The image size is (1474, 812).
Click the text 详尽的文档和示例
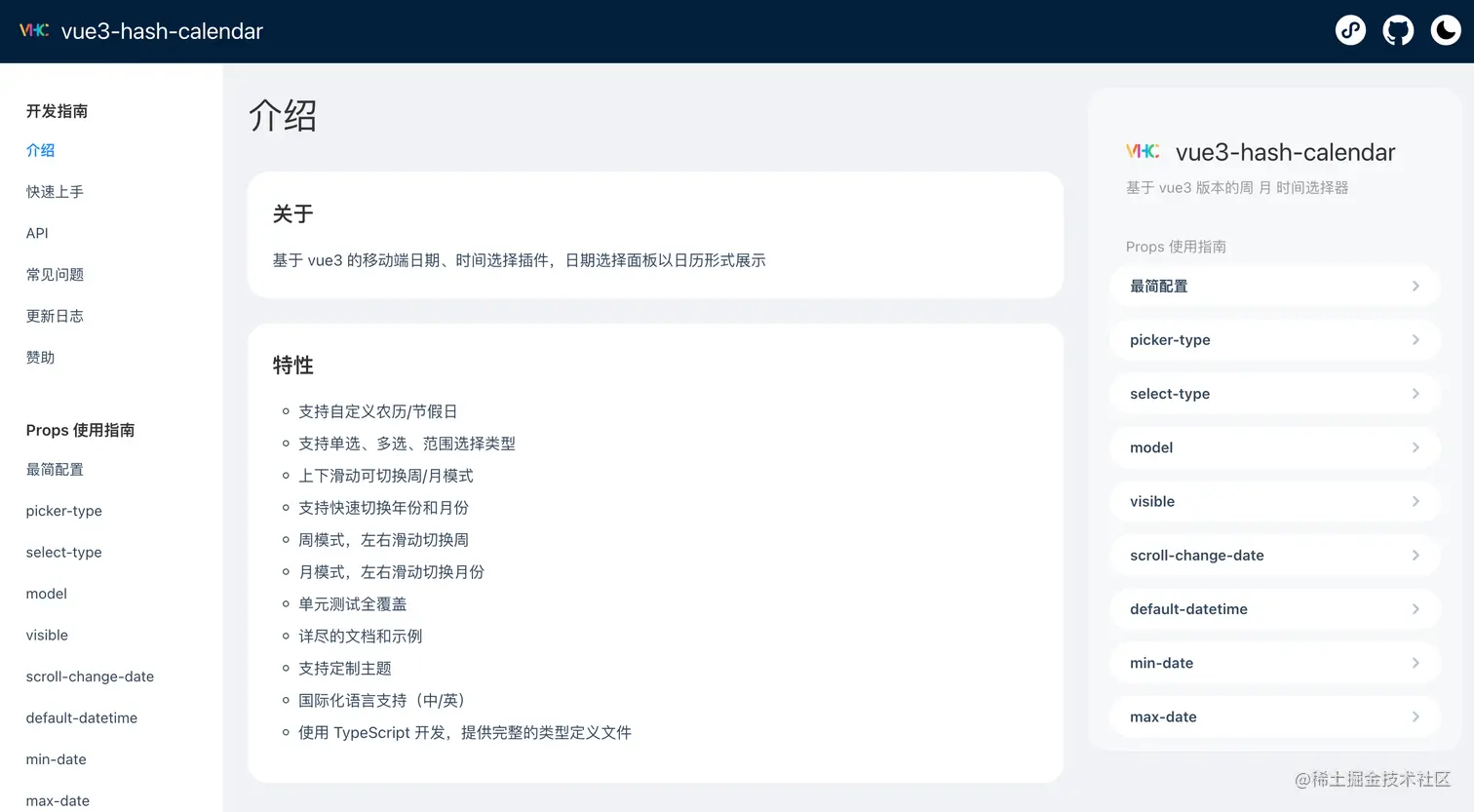coord(360,637)
